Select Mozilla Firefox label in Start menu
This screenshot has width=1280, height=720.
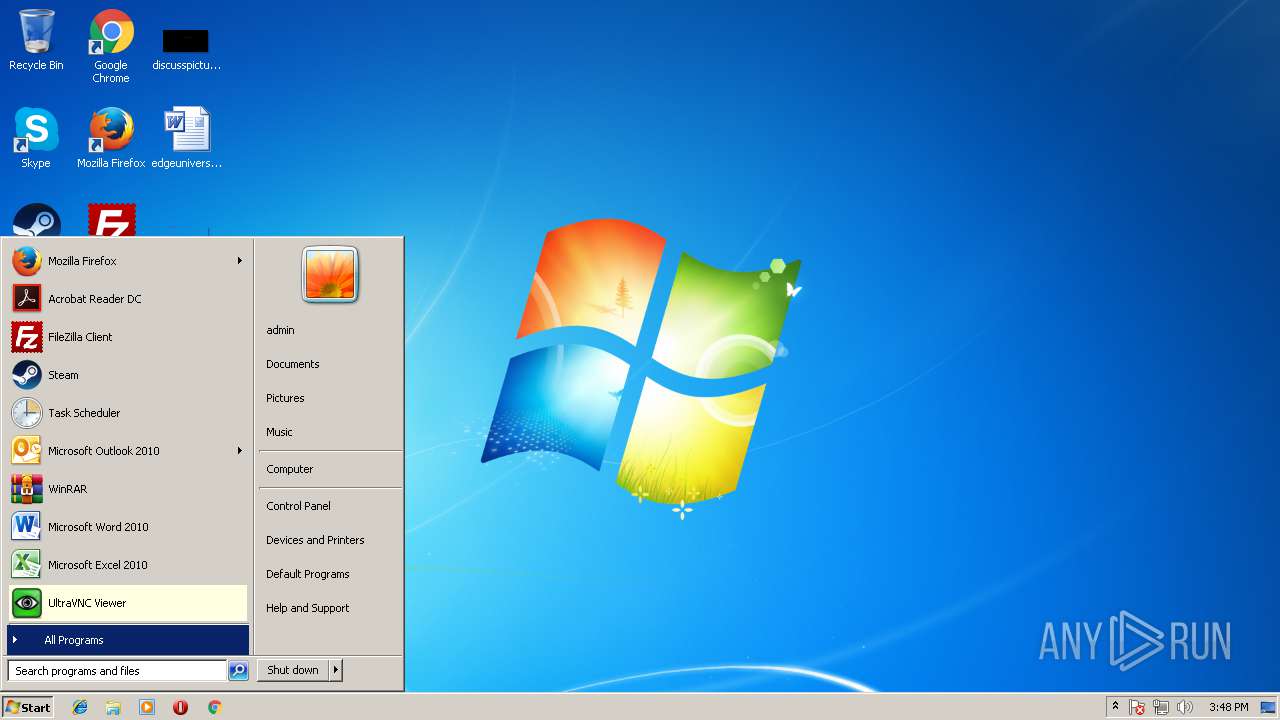click(82, 261)
